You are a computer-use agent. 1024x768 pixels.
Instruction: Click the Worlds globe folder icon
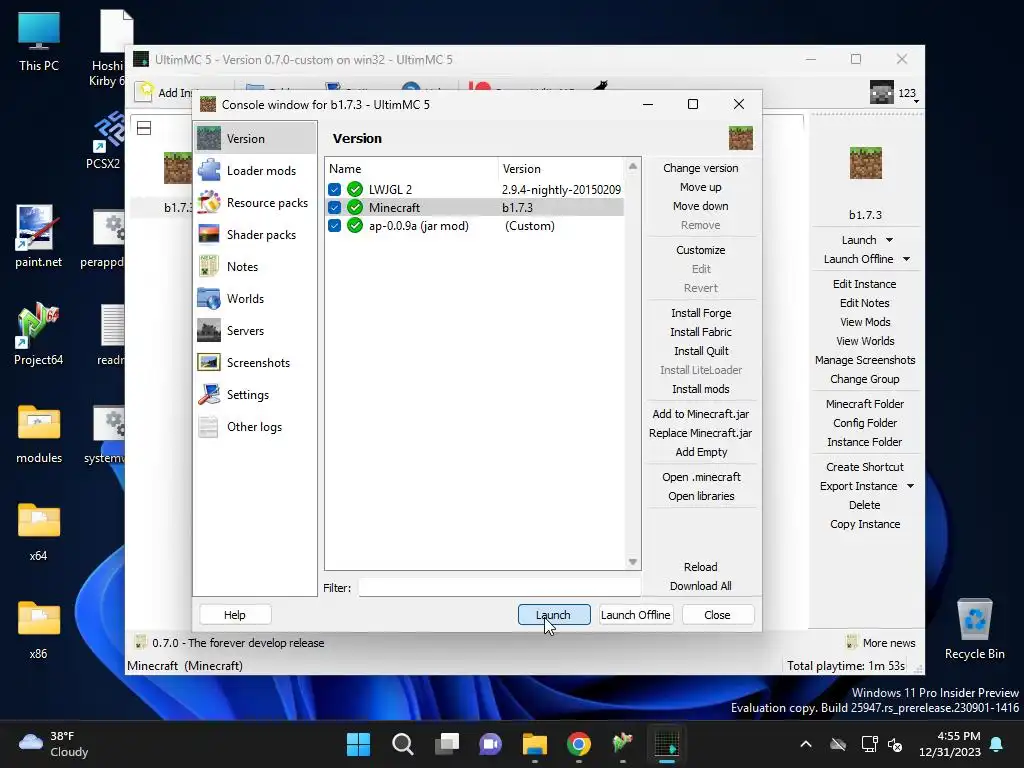(x=209, y=298)
